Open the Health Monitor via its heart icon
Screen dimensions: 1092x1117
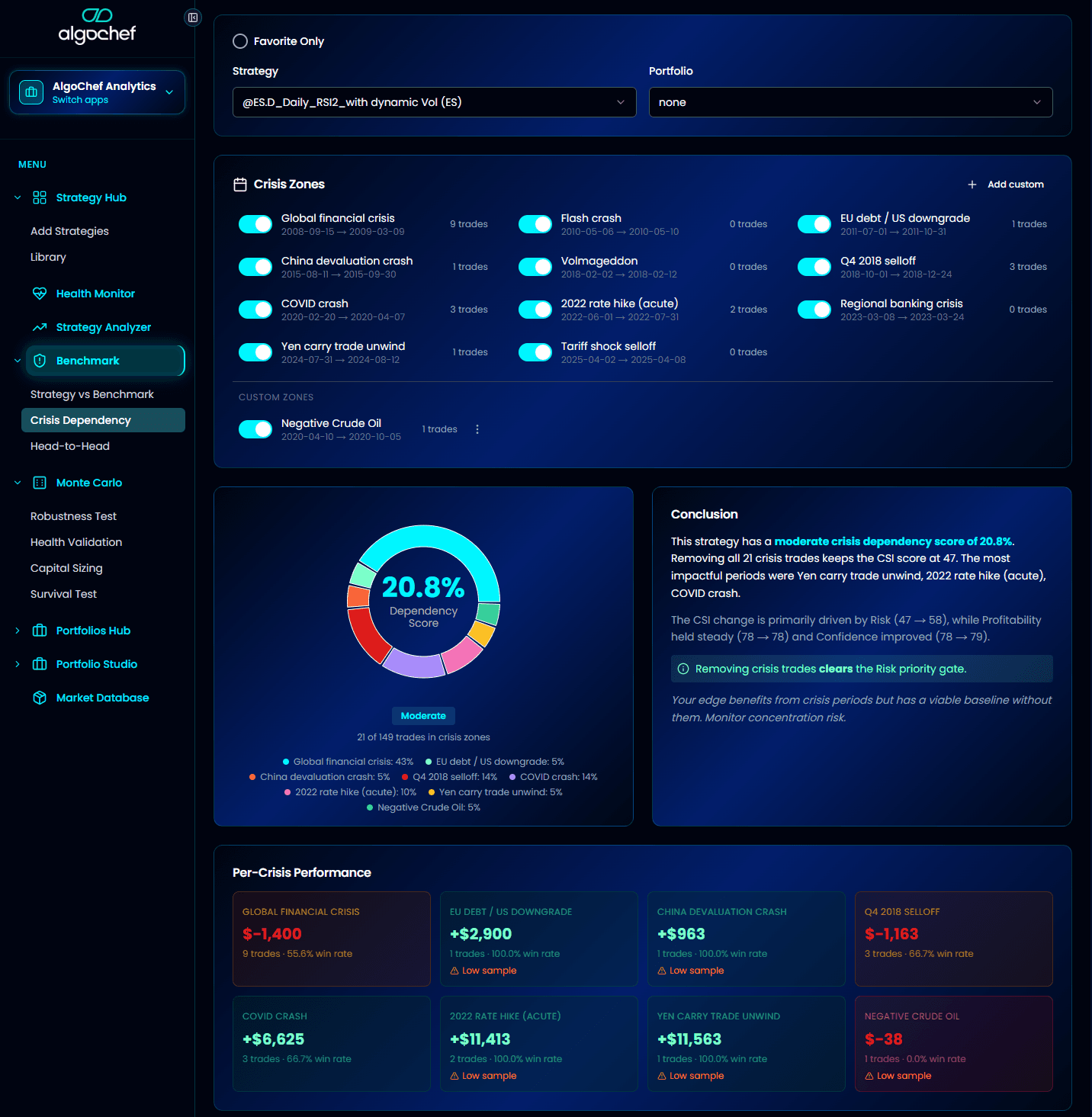point(40,293)
